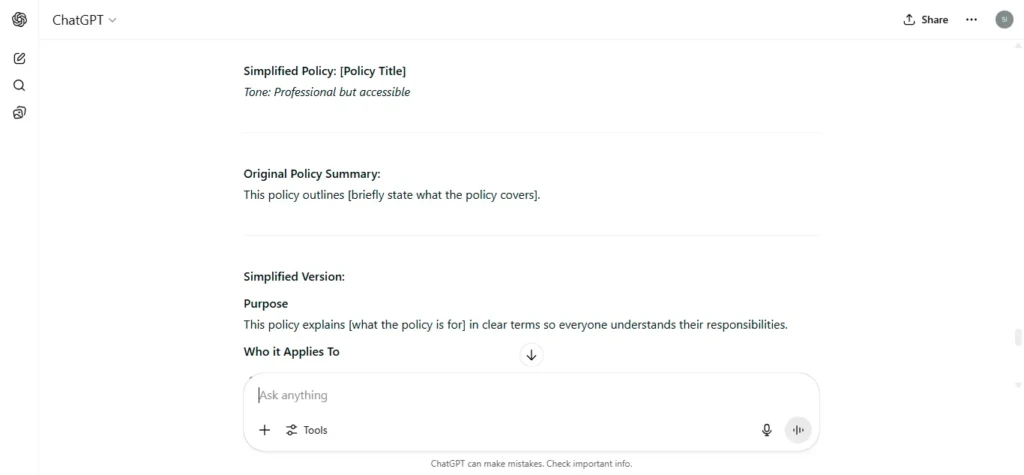Click the Original Policy Summary heading
1024x475 pixels.
[x=312, y=174]
